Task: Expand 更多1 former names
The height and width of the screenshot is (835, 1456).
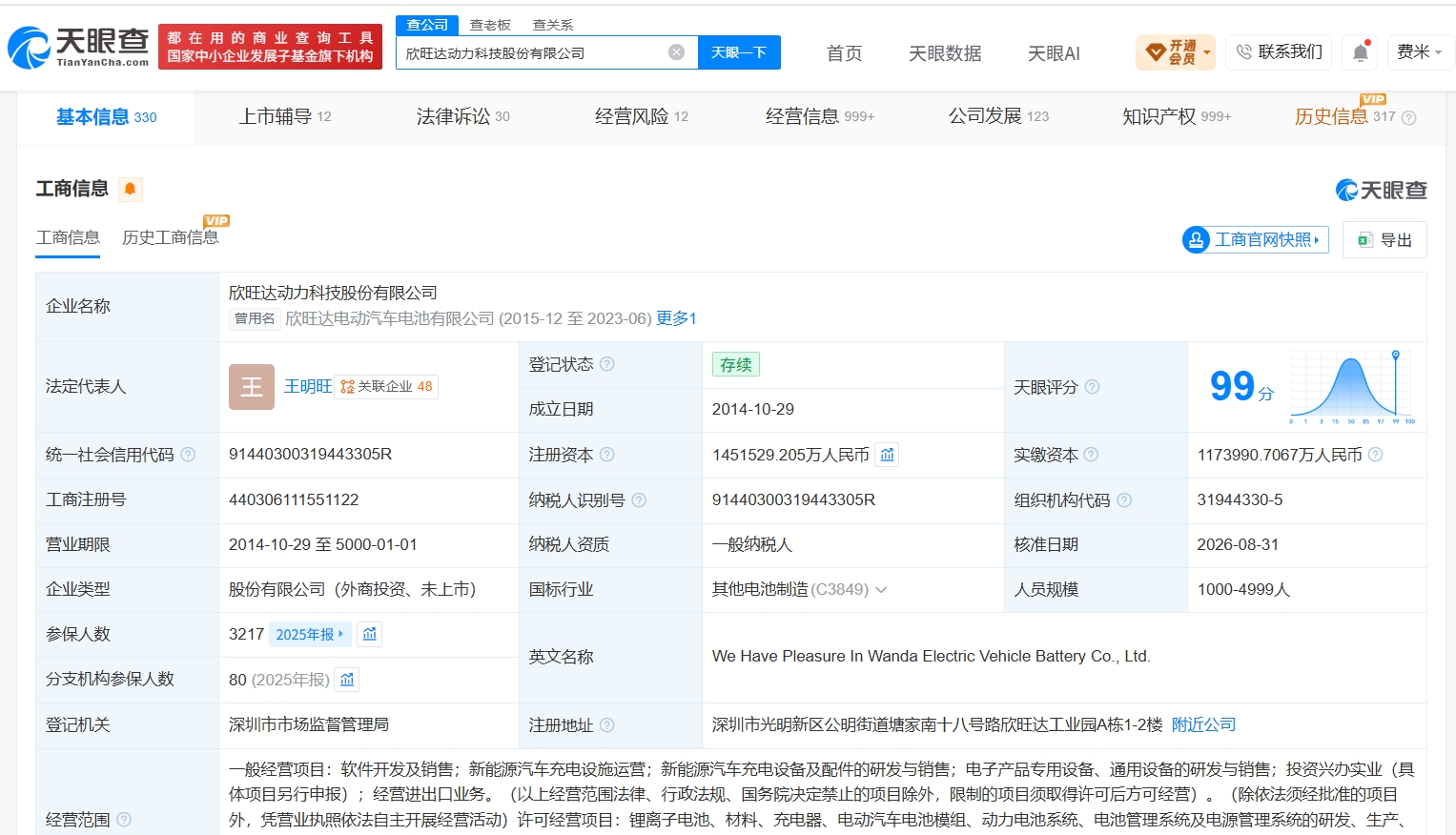Action: (x=676, y=318)
